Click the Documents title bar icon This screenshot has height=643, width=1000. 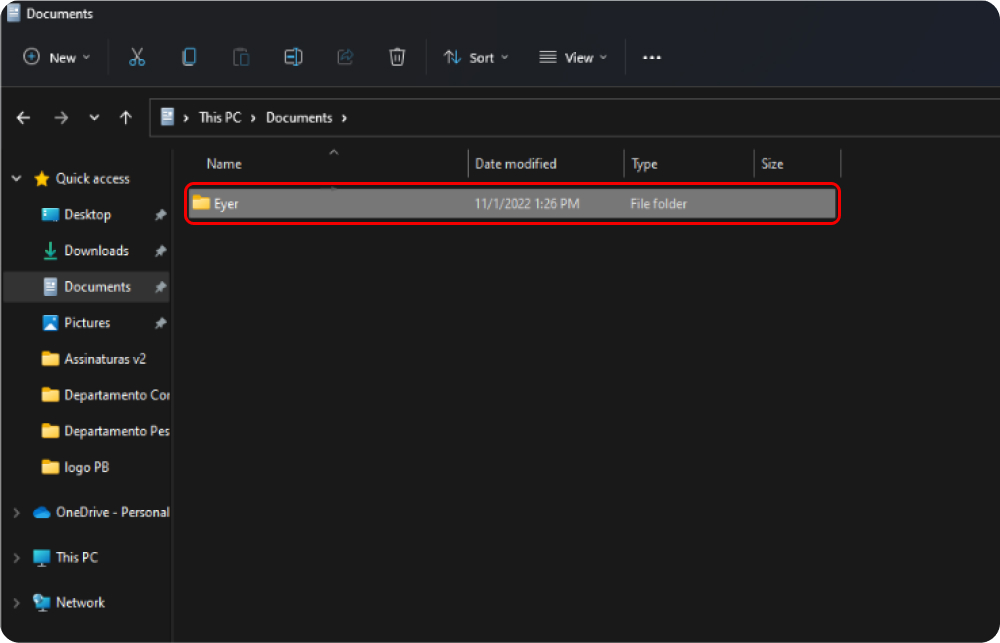point(13,13)
